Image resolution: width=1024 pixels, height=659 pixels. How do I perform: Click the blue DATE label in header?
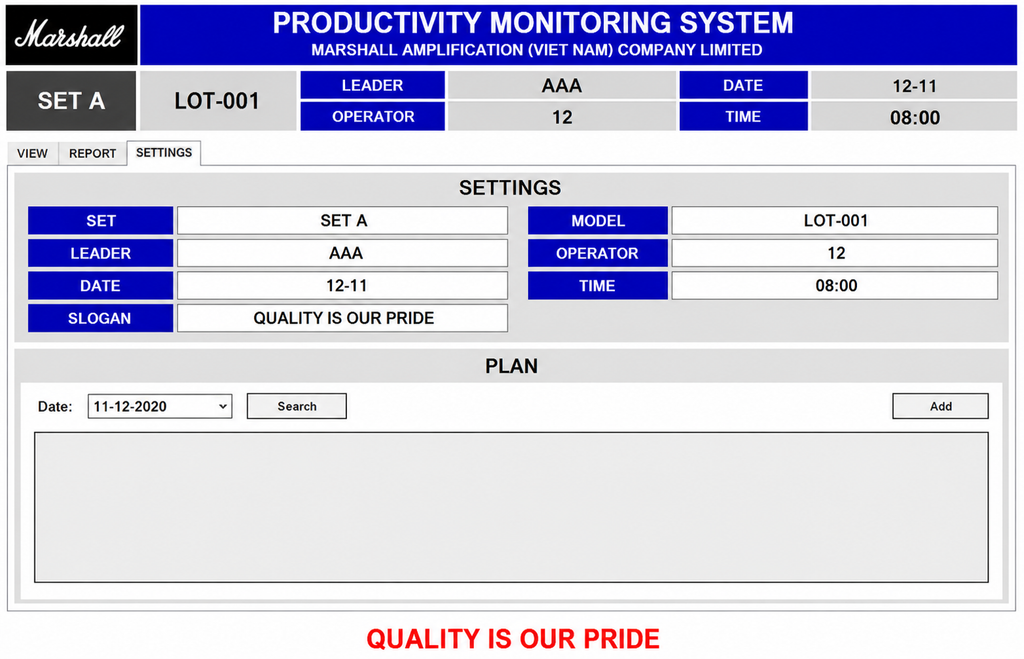[743, 86]
